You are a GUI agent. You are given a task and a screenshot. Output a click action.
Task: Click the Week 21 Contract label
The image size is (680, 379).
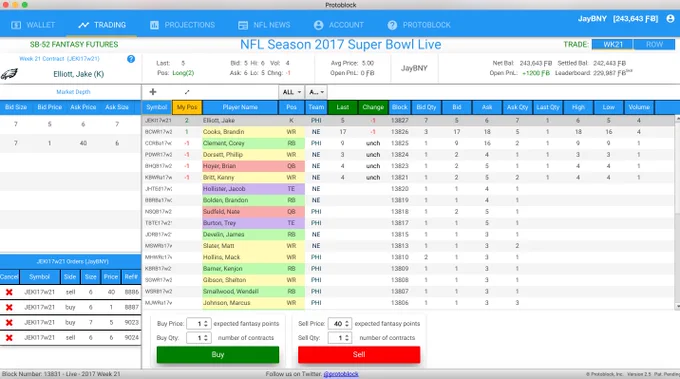(x=59, y=59)
